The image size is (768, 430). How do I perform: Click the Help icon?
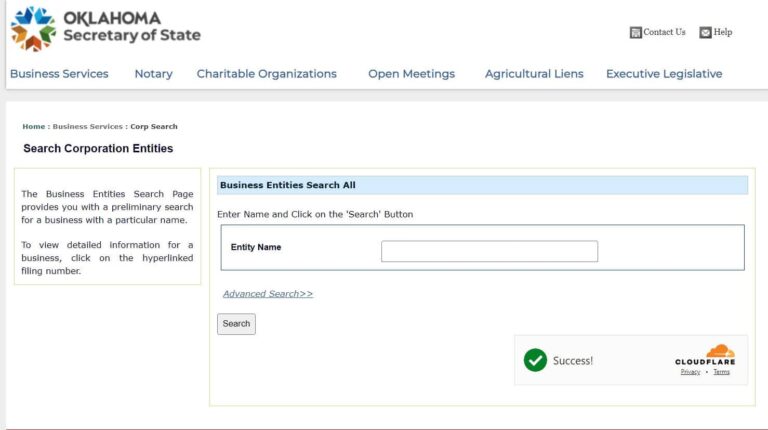[x=705, y=33]
